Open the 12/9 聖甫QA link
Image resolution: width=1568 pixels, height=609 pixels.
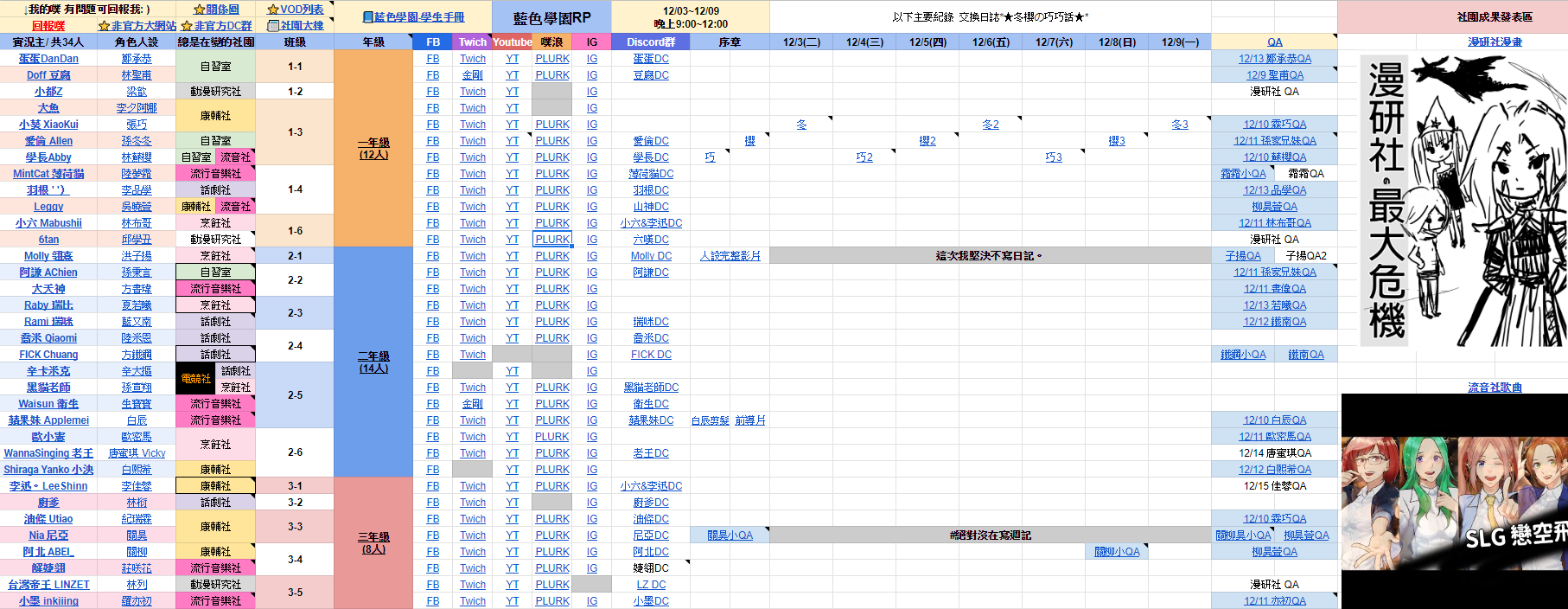click(x=1274, y=75)
